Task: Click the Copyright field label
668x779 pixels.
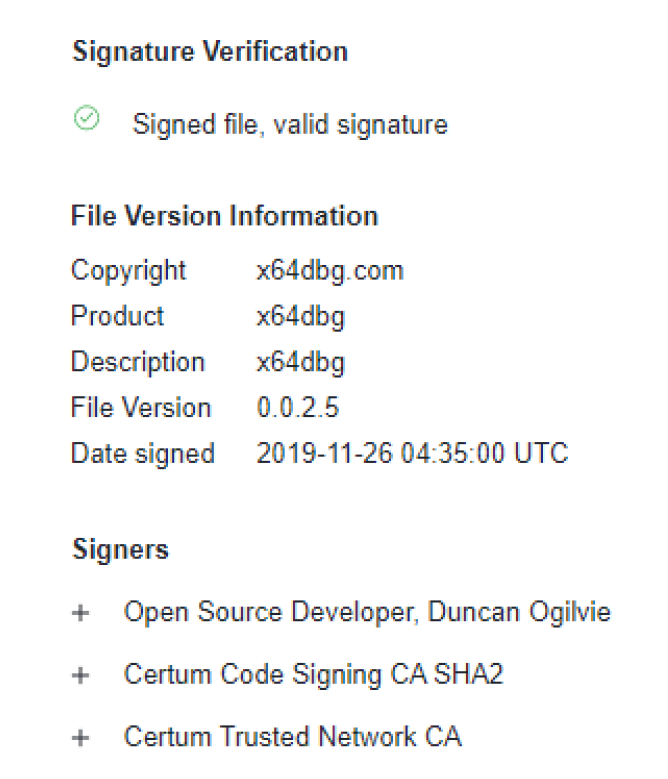Action: click(x=128, y=270)
